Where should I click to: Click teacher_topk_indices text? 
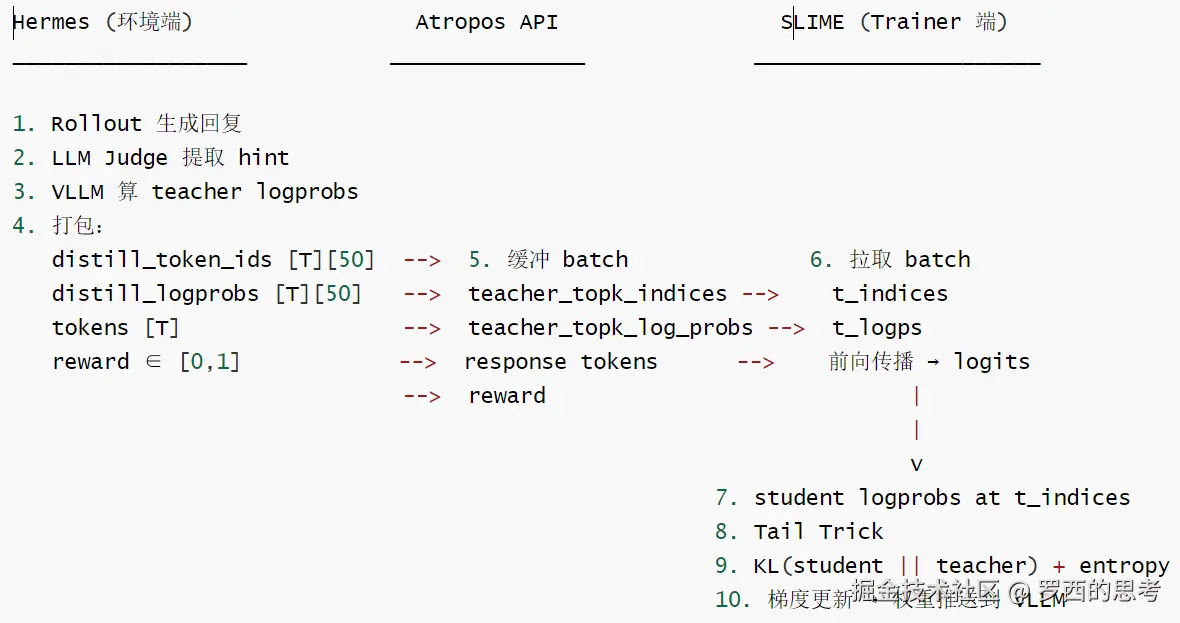tap(598, 293)
